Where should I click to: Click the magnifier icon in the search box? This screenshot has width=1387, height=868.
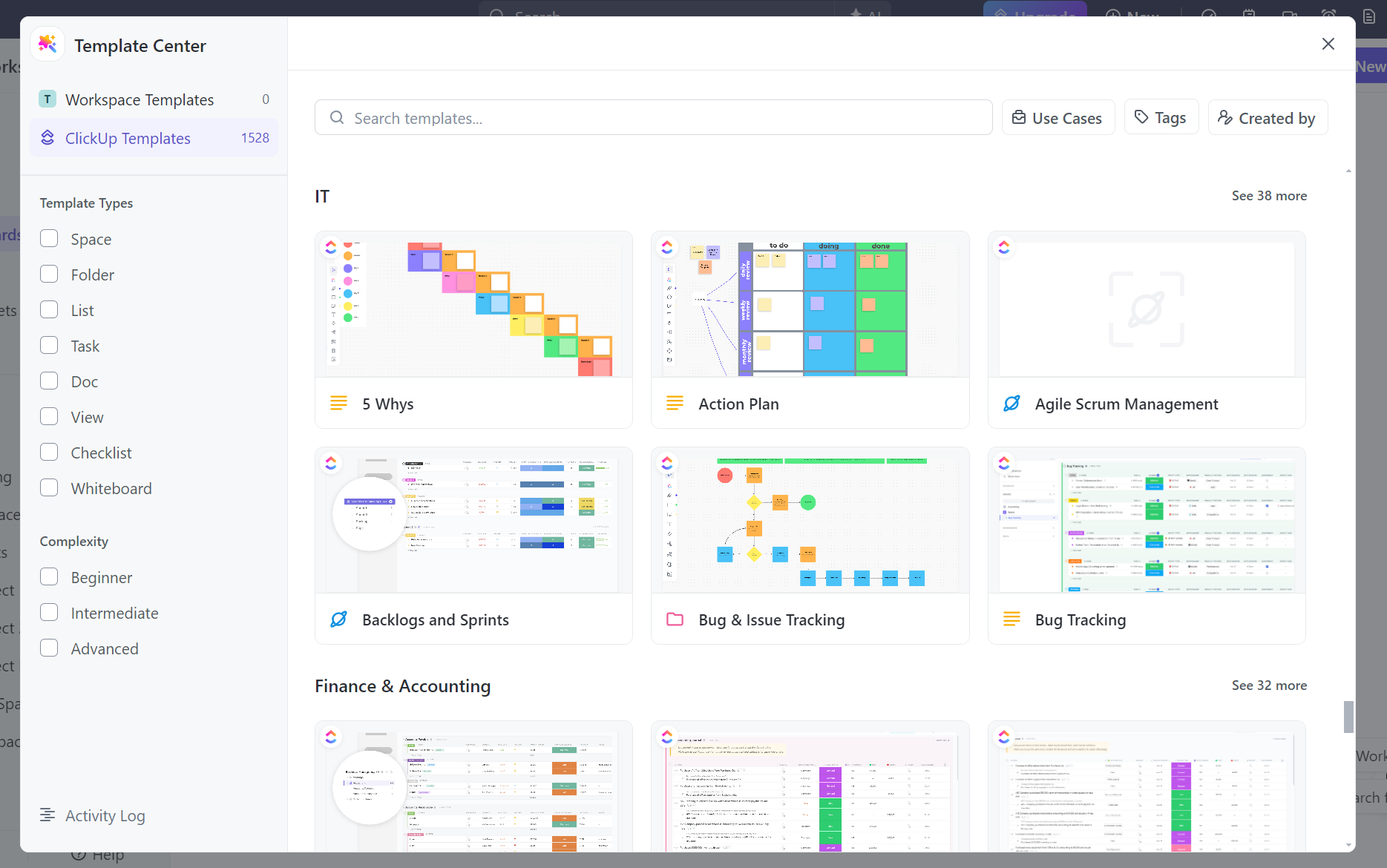[x=337, y=118]
